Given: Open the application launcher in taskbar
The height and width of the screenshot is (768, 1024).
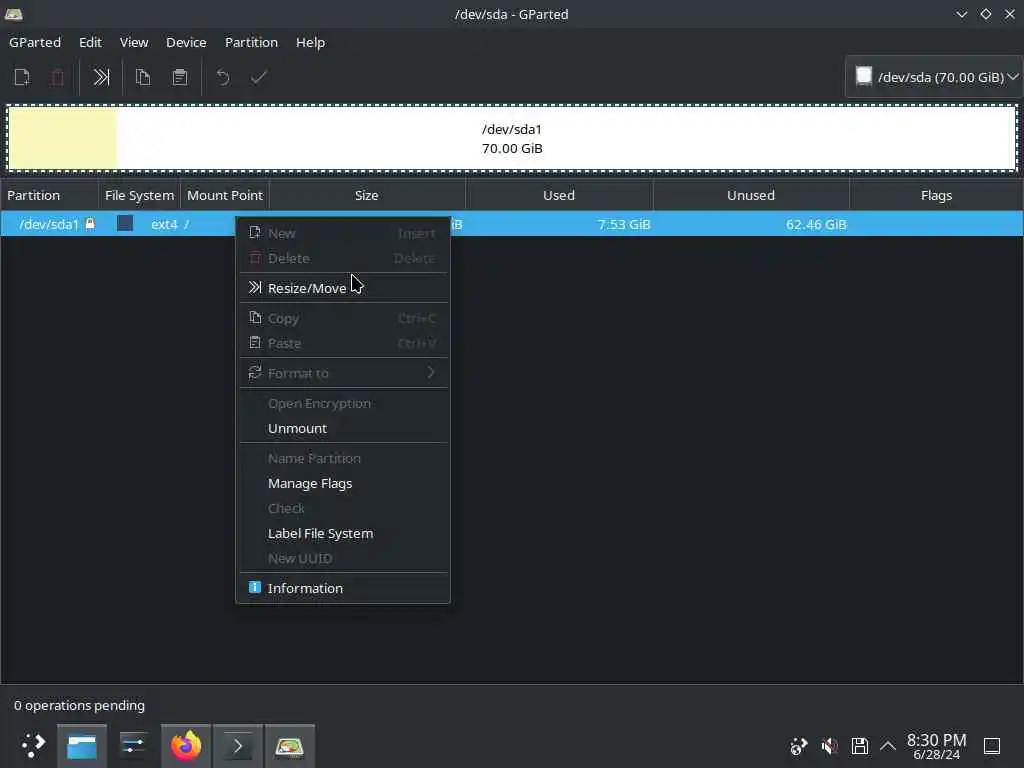Looking at the screenshot, I should (32, 746).
